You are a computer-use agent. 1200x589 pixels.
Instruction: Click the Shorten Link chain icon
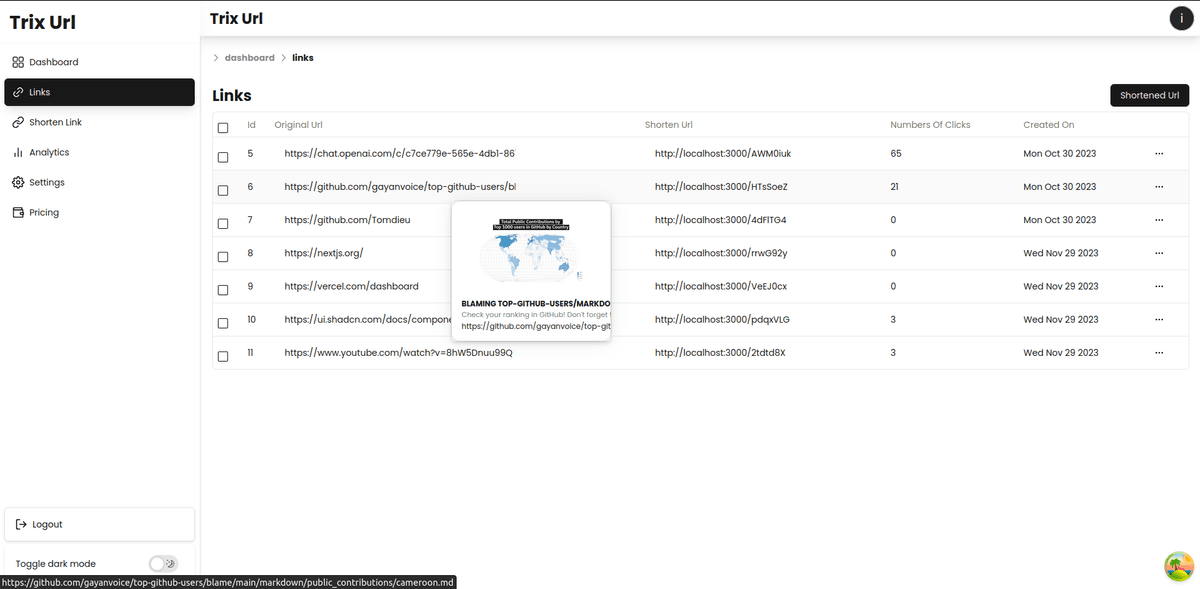click(x=17, y=121)
